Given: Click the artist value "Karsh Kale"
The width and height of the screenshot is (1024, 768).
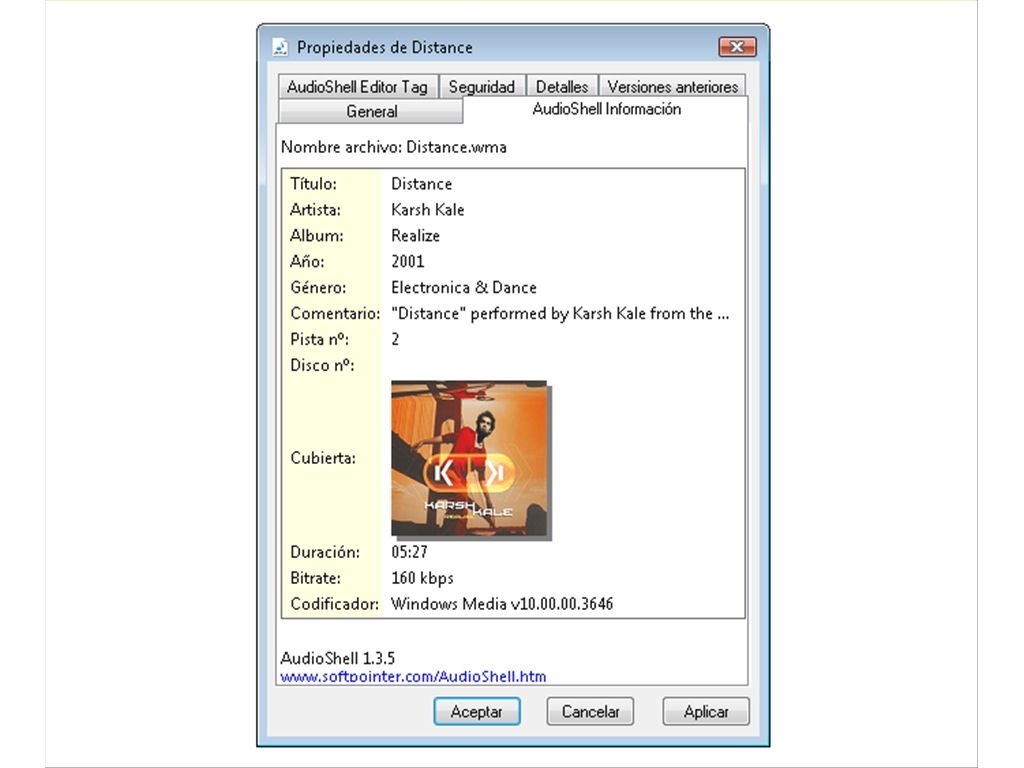Looking at the screenshot, I should click(x=428, y=210).
